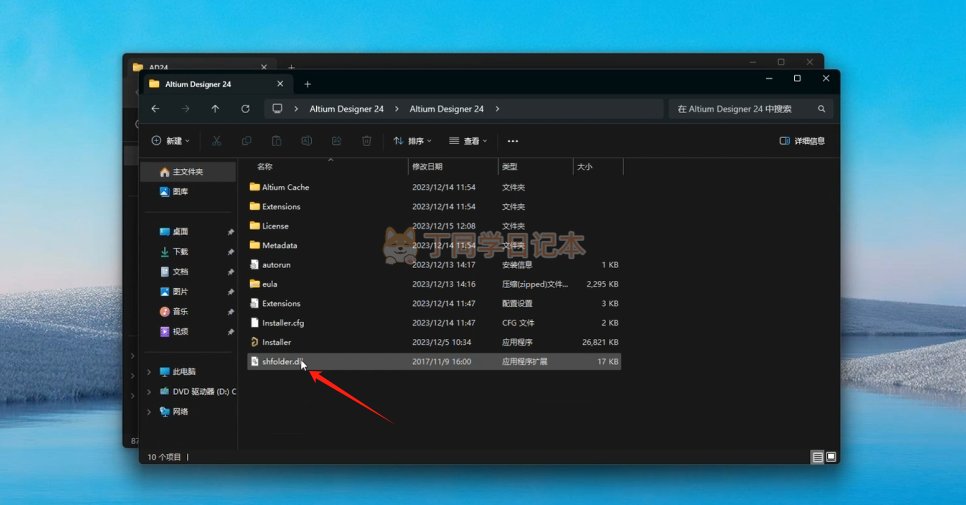
Task: Expand the 此电脑 (This PC) tree node
Action: [x=150, y=372]
